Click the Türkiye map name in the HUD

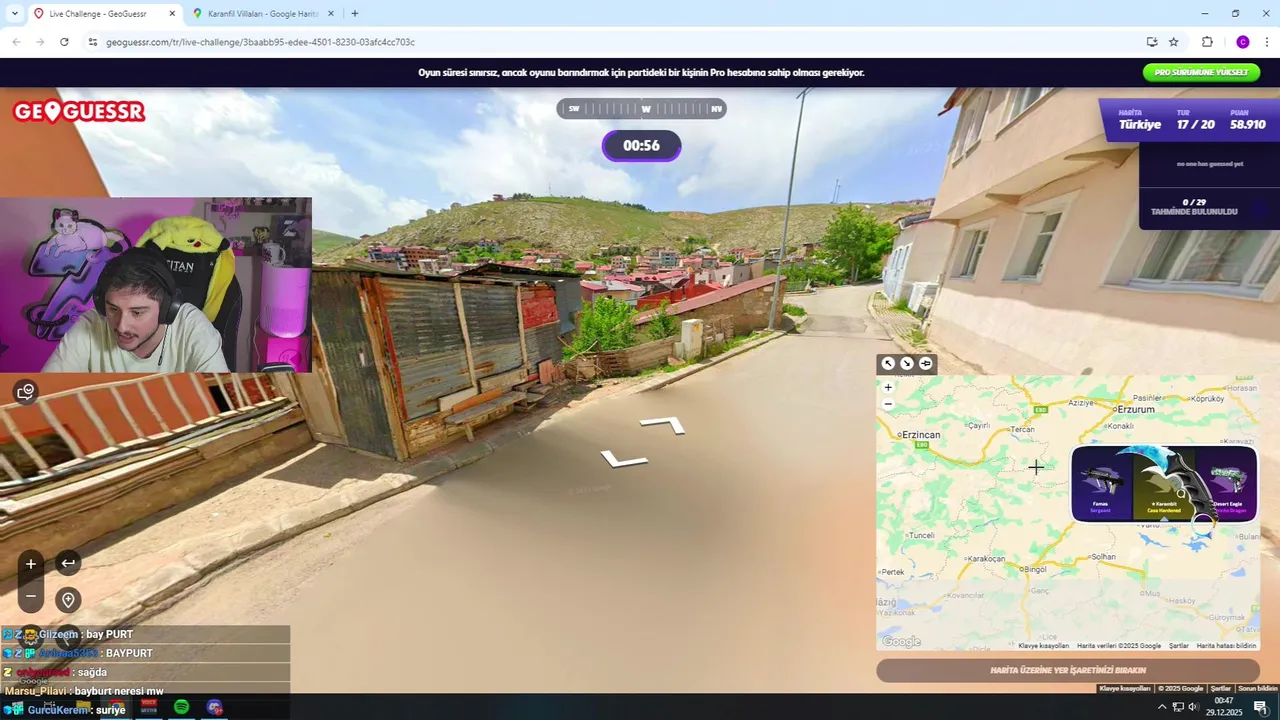click(x=1140, y=125)
